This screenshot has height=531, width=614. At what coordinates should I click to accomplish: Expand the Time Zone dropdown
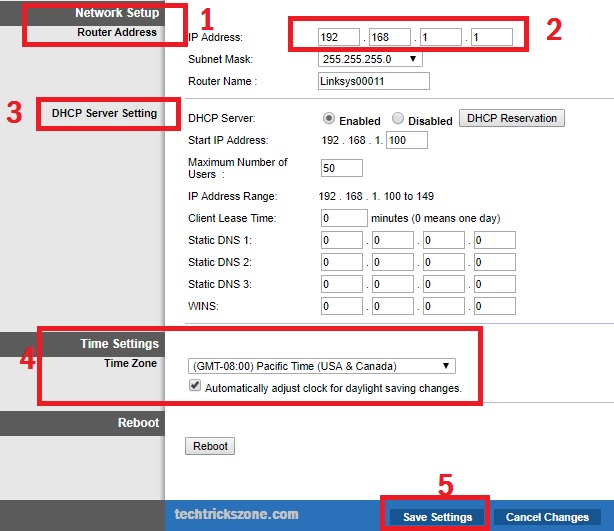tap(322, 366)
